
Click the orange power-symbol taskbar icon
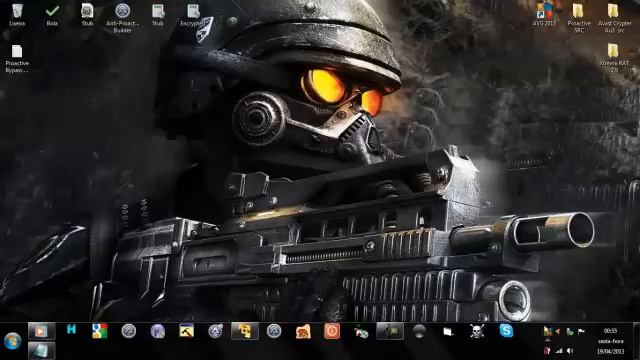pyautogui.click(x=332, y=331)
